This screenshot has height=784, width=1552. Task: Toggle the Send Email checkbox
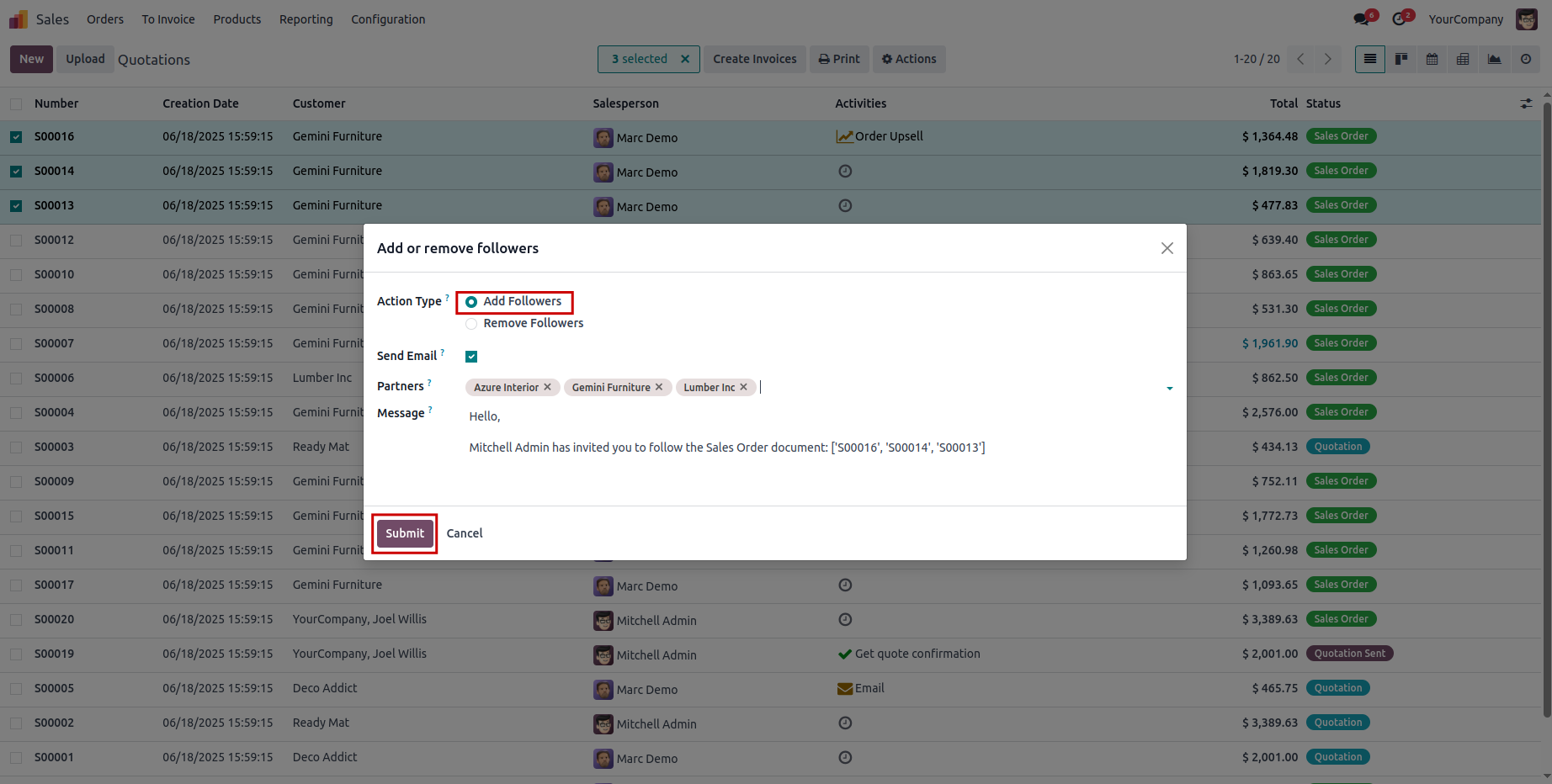[471, 357]
